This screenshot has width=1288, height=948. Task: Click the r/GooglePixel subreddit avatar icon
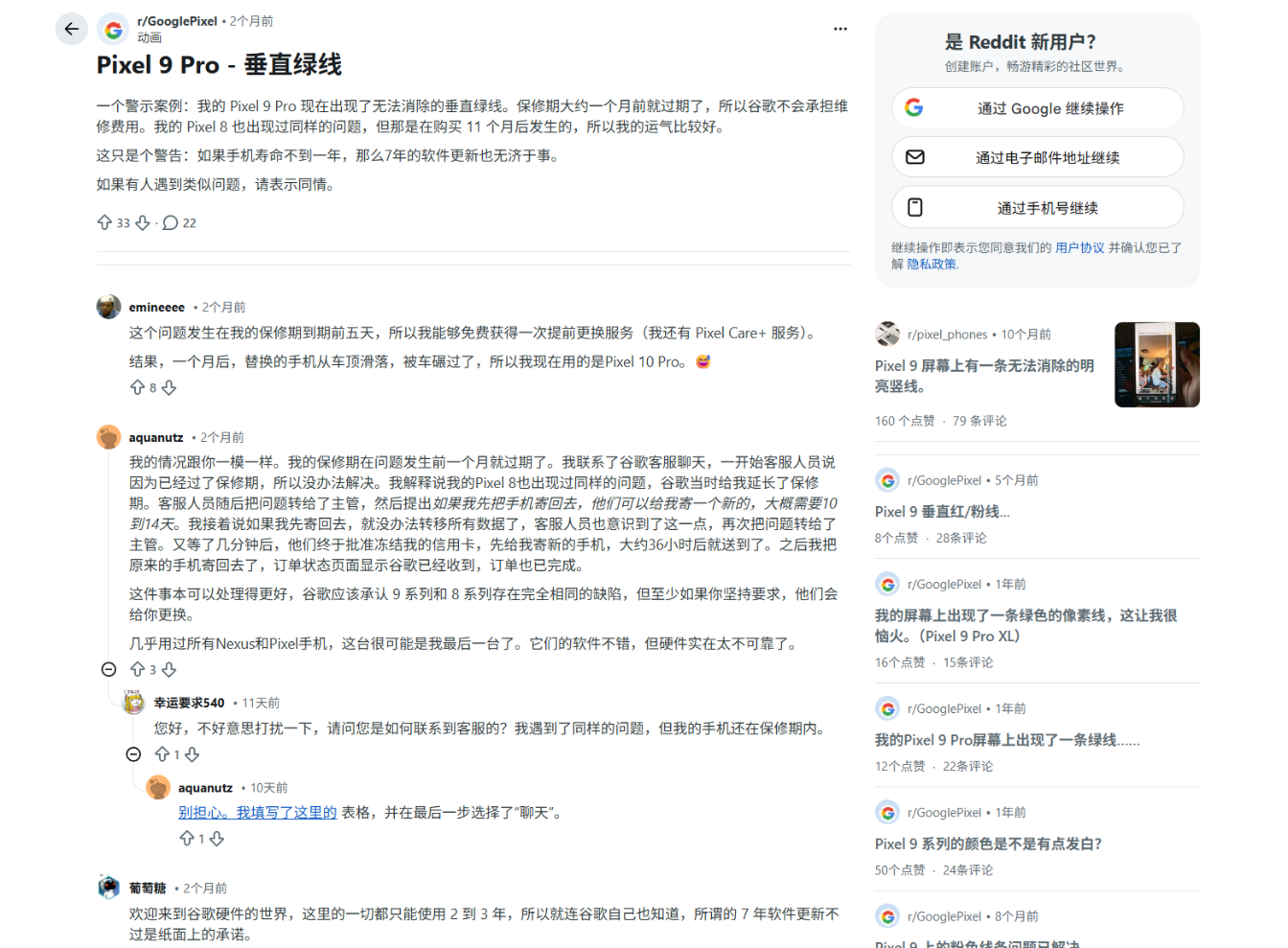click(112, 29)
